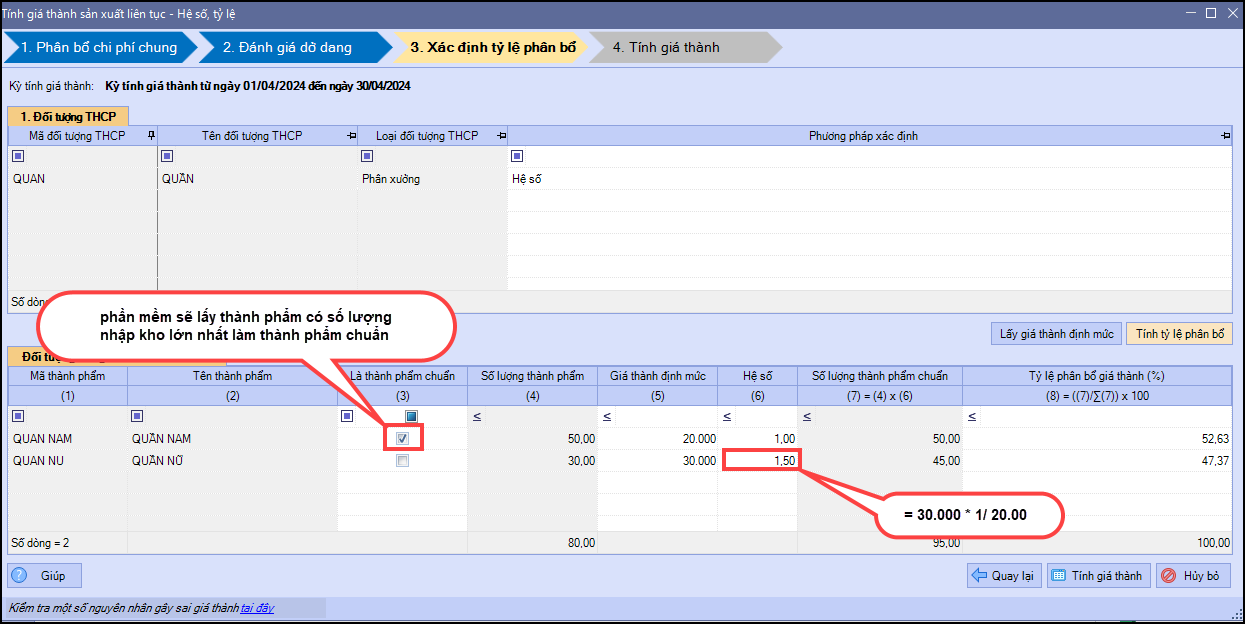This screenshot has width=1245, height=624.
Task: Click filter icon under Phương pháp xác định
Action: [517, 156]
